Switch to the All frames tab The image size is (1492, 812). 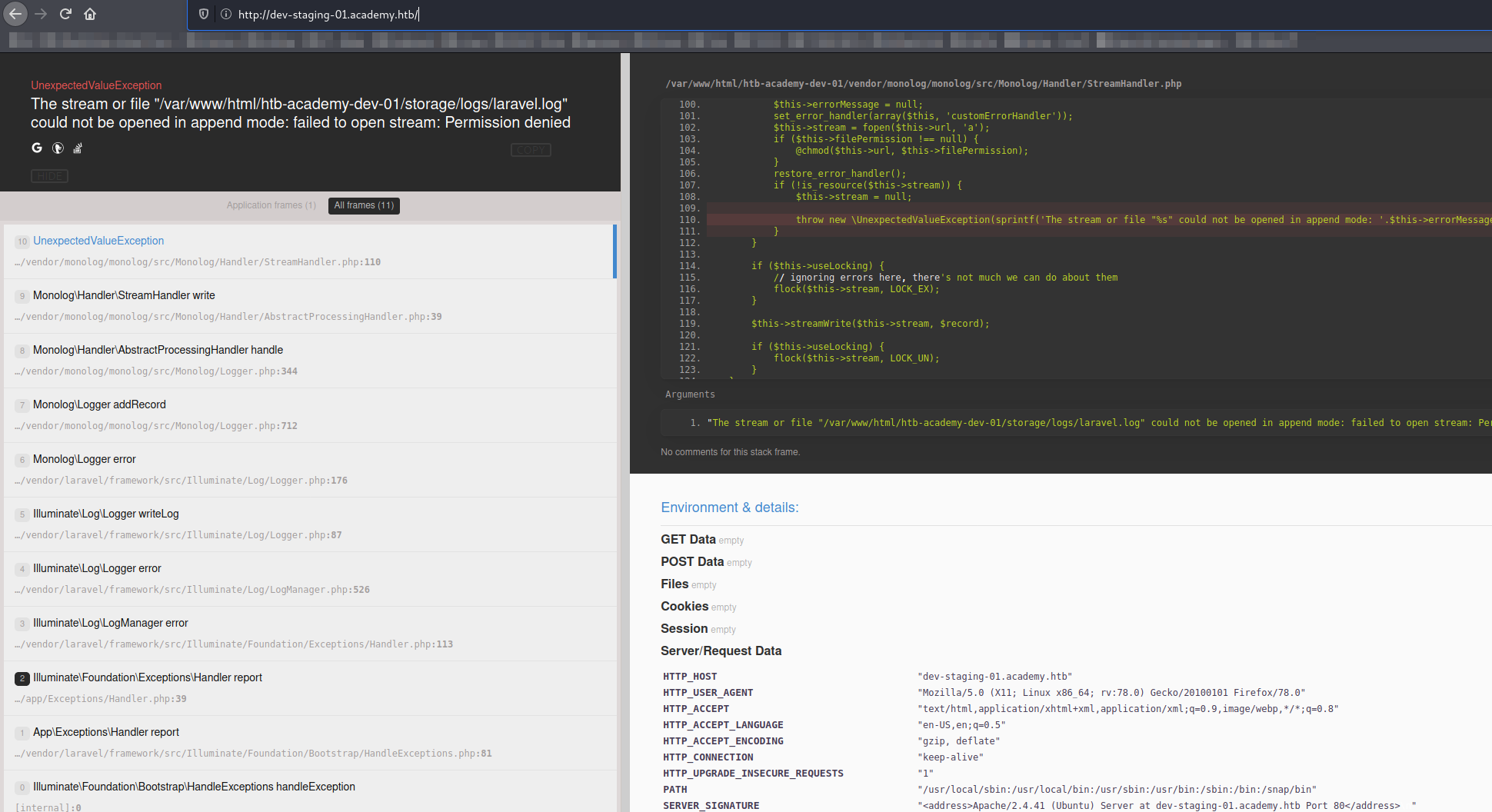click(363, 205)
